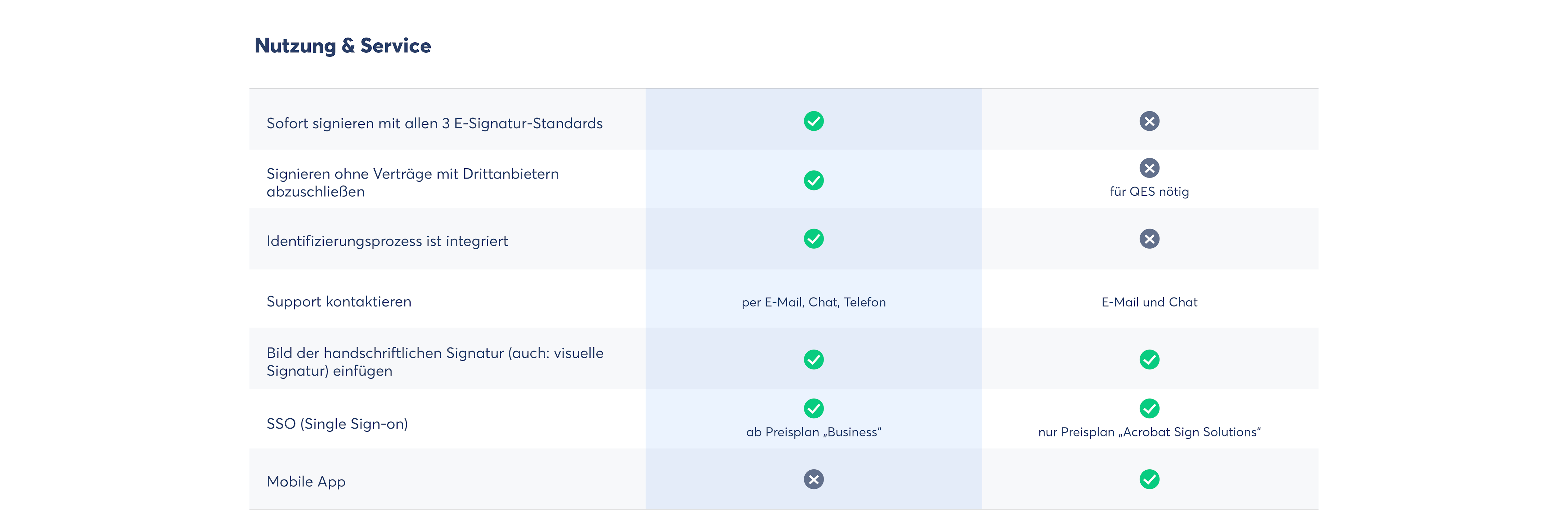The width and height of the screenshot is (1568, 510).
Task: Click 'SSO (Single Sign-on)' row label
Action: click(x=337, y=424)
